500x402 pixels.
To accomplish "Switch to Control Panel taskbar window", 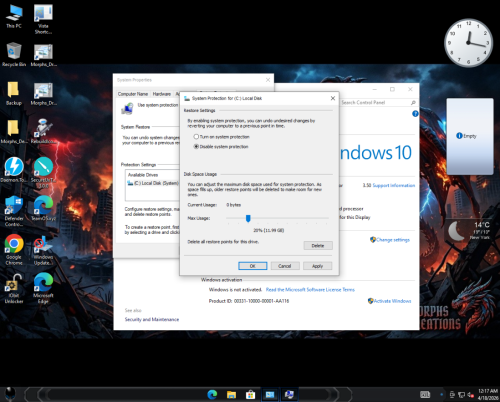I will [x=270, y=395].
